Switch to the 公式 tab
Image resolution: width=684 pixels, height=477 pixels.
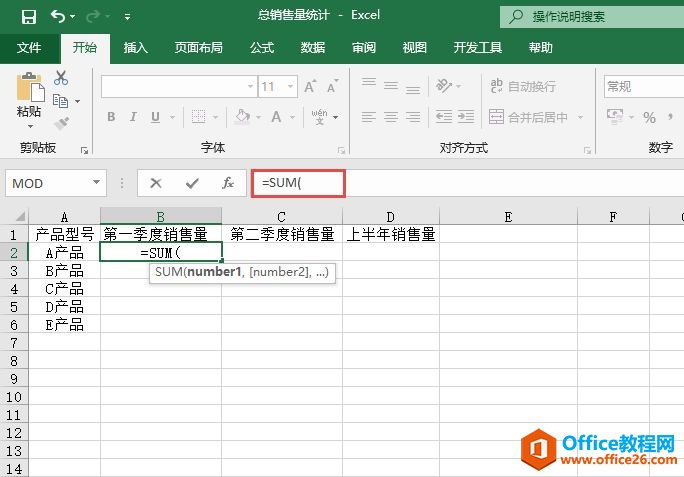click(262, 47)
